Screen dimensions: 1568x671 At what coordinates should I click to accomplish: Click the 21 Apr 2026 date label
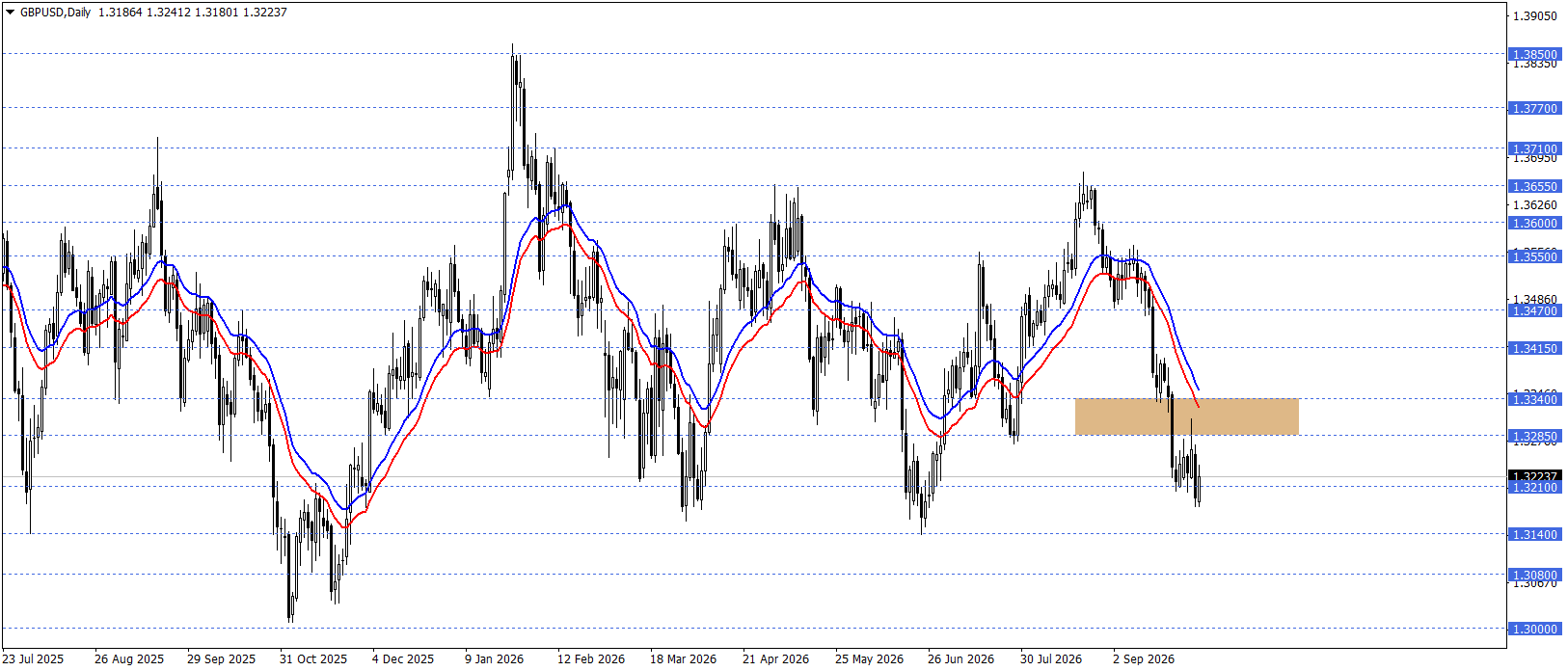(x=776, y=659)
